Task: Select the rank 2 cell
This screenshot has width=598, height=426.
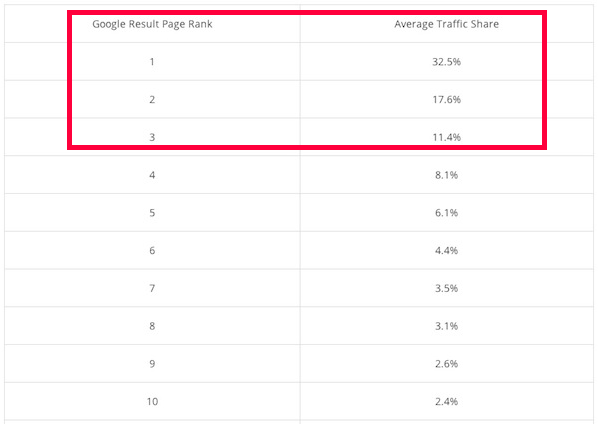Action: [x=152, y=99]
